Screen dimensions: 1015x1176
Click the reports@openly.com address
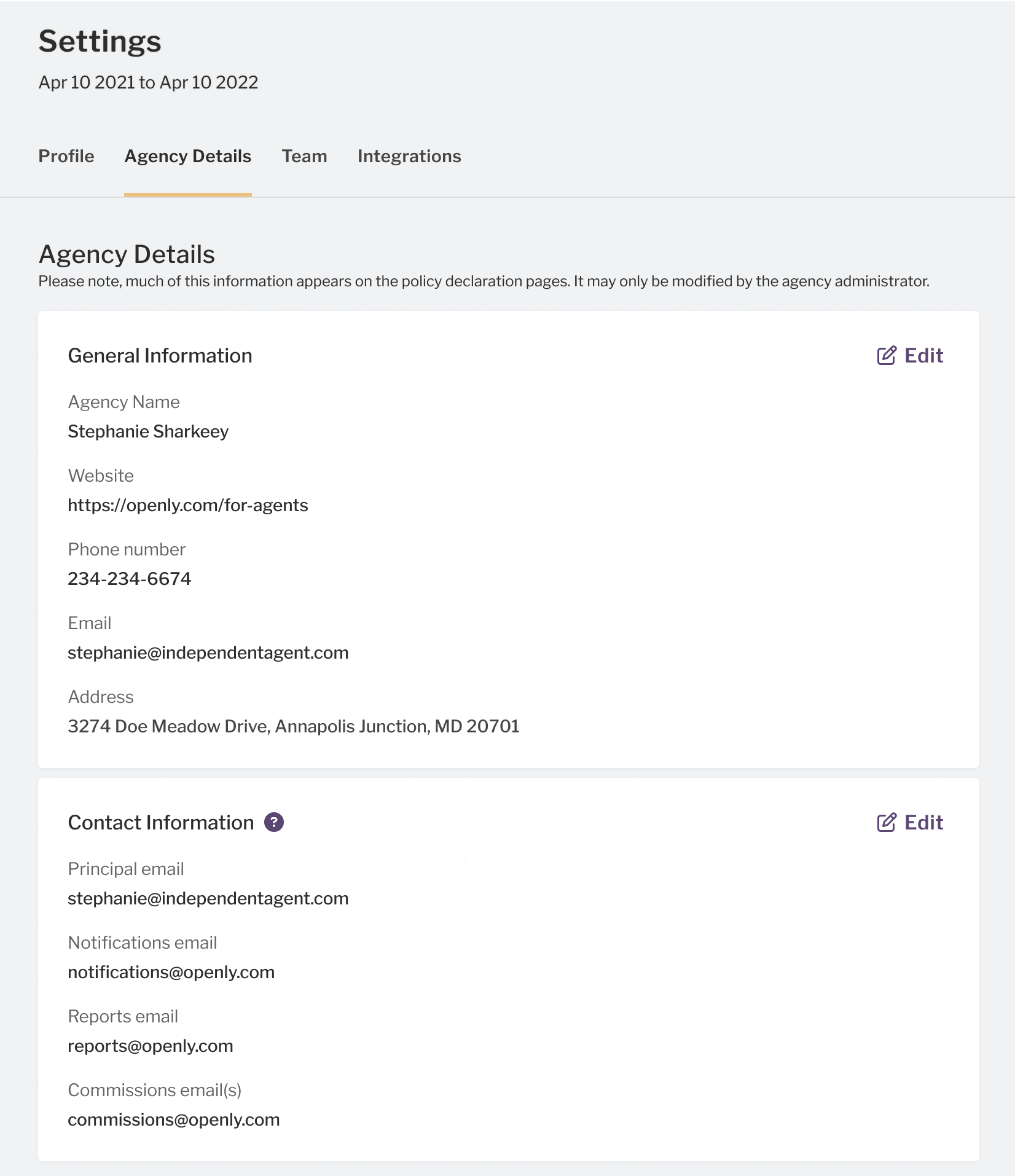point(151,1046)
